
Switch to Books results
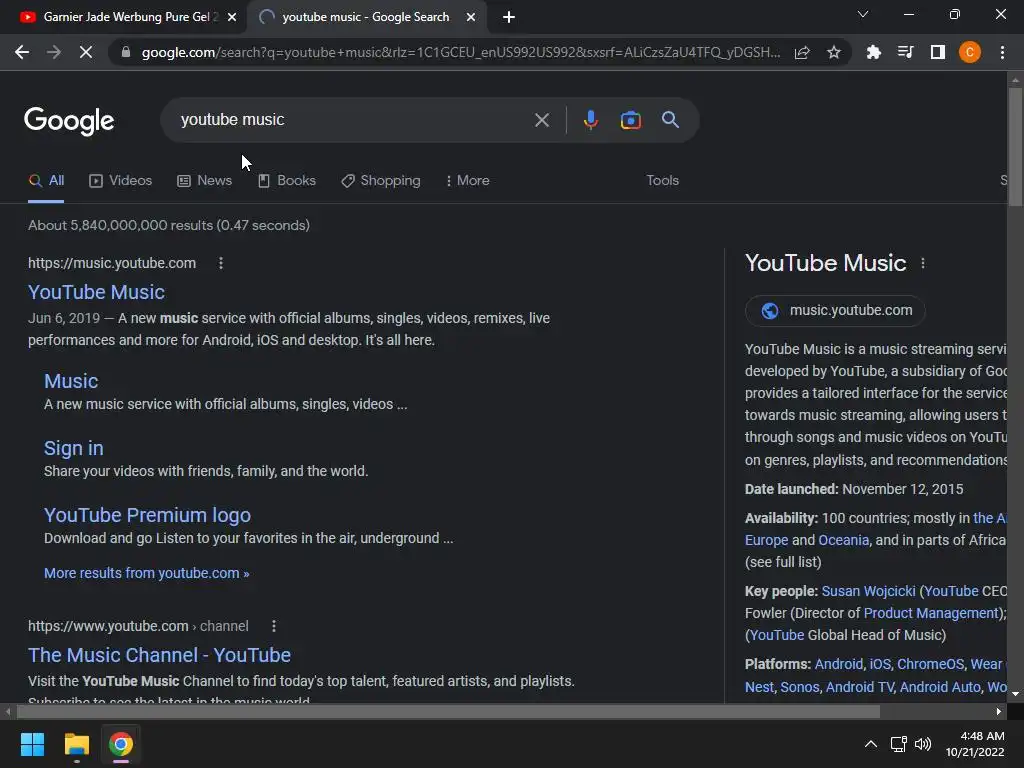coord(287,181)
